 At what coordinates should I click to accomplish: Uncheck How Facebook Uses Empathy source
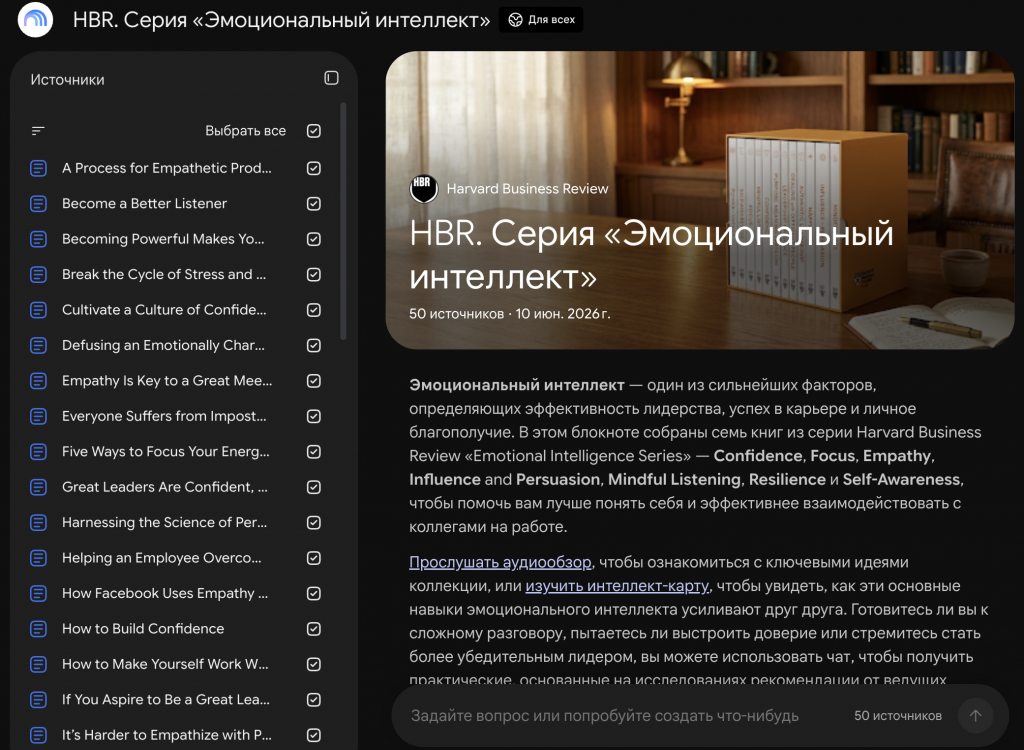pos(313,593)
